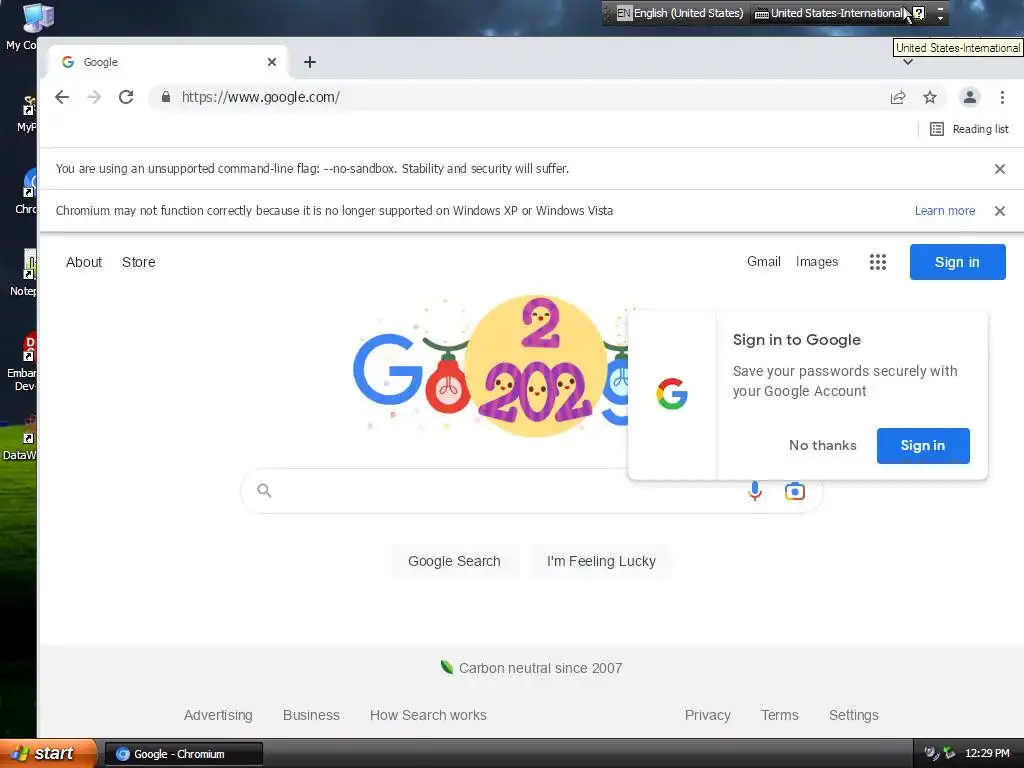
Task: Open Chromium three-dot menu
Action: pyautogui.click(x=1002, y=97)
